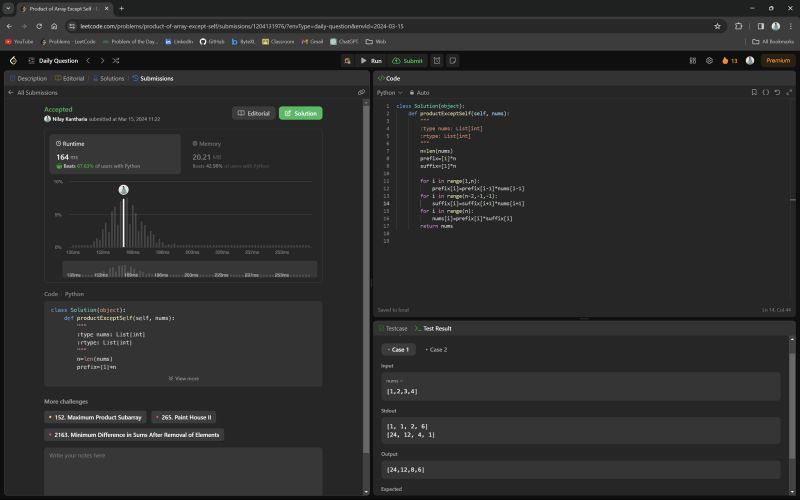
Task: Expand editor to fullscreen icon
Action: [789, 92]
